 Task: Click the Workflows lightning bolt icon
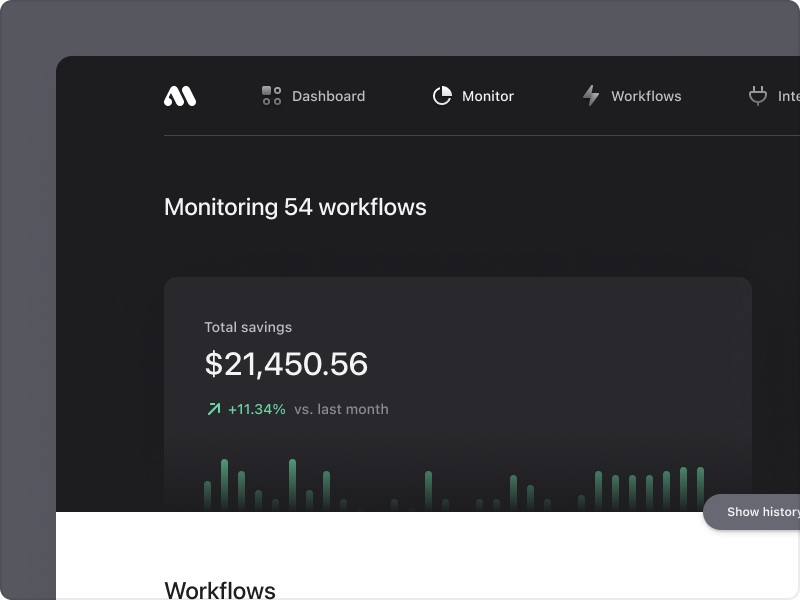click(589, 95)
